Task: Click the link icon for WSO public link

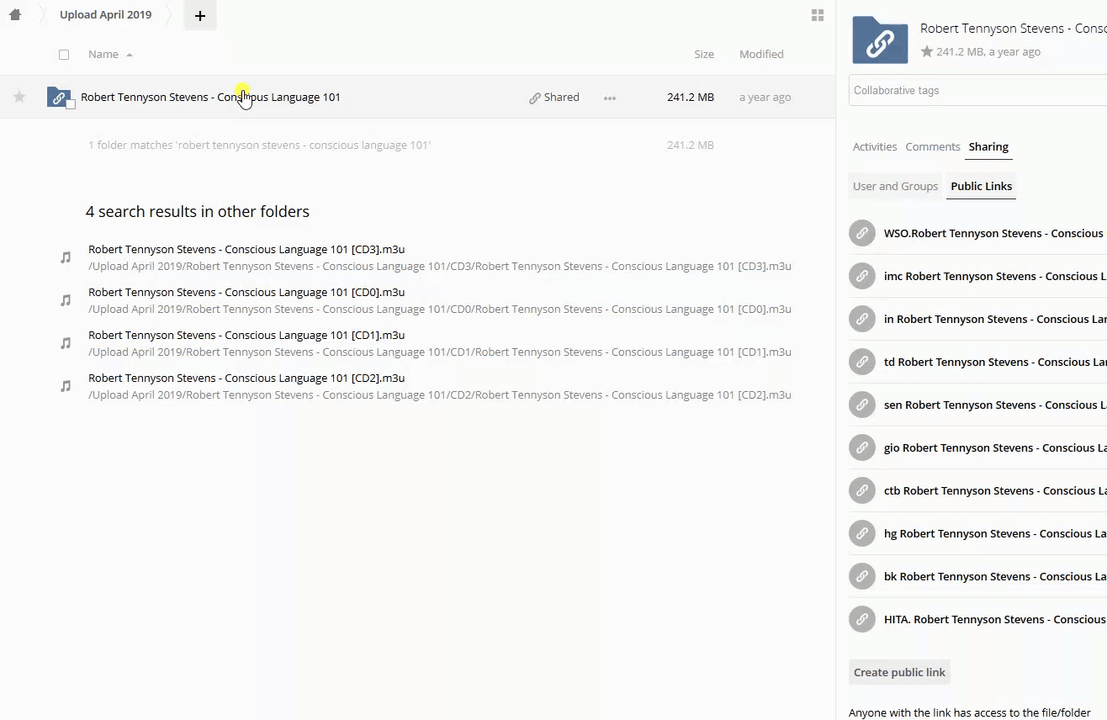Action: click(862, 233)
